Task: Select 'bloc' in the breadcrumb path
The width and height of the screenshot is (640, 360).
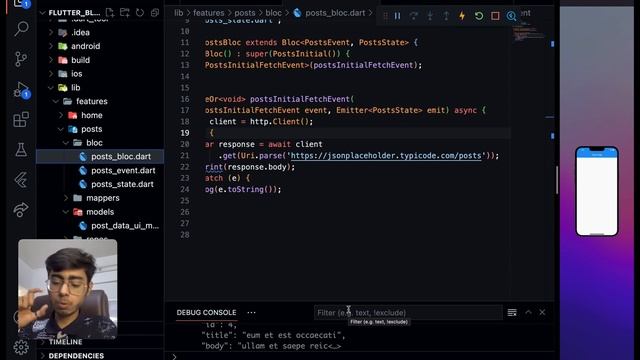Action: 273,13
